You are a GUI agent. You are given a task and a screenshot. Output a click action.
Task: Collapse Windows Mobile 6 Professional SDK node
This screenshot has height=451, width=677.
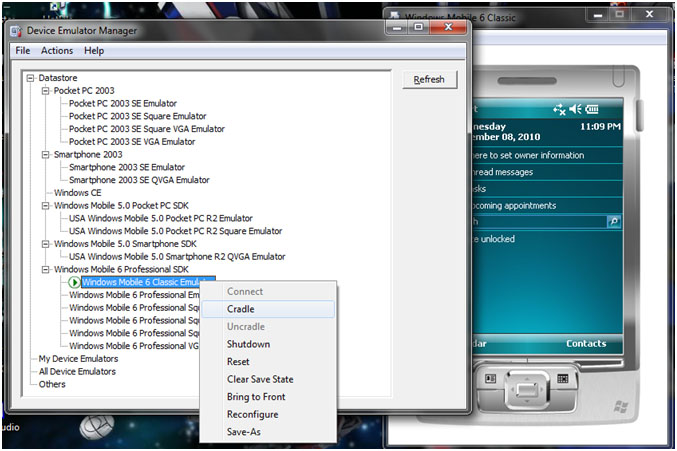pyautogui.click(x=45, y=270)
